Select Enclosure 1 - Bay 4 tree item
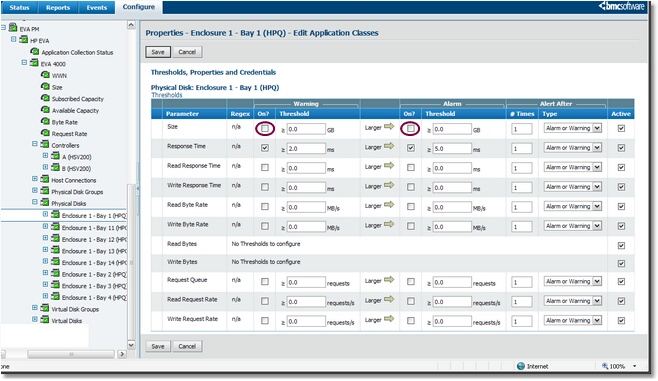Viewport: 658px width, 381px height. tap(94, 297)
